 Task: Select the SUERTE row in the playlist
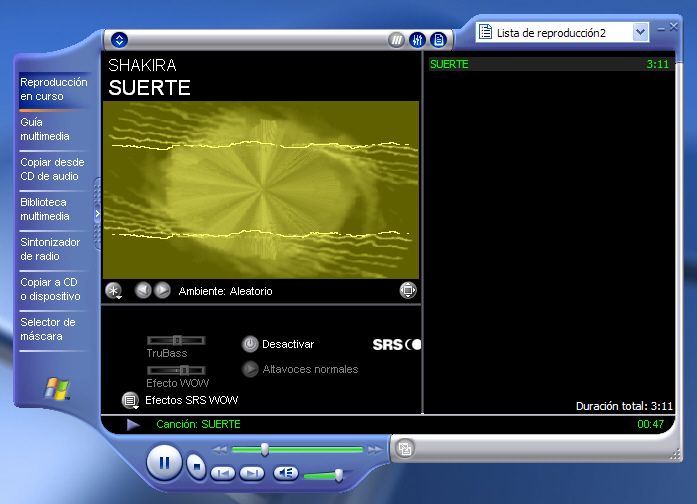[551, 64]
